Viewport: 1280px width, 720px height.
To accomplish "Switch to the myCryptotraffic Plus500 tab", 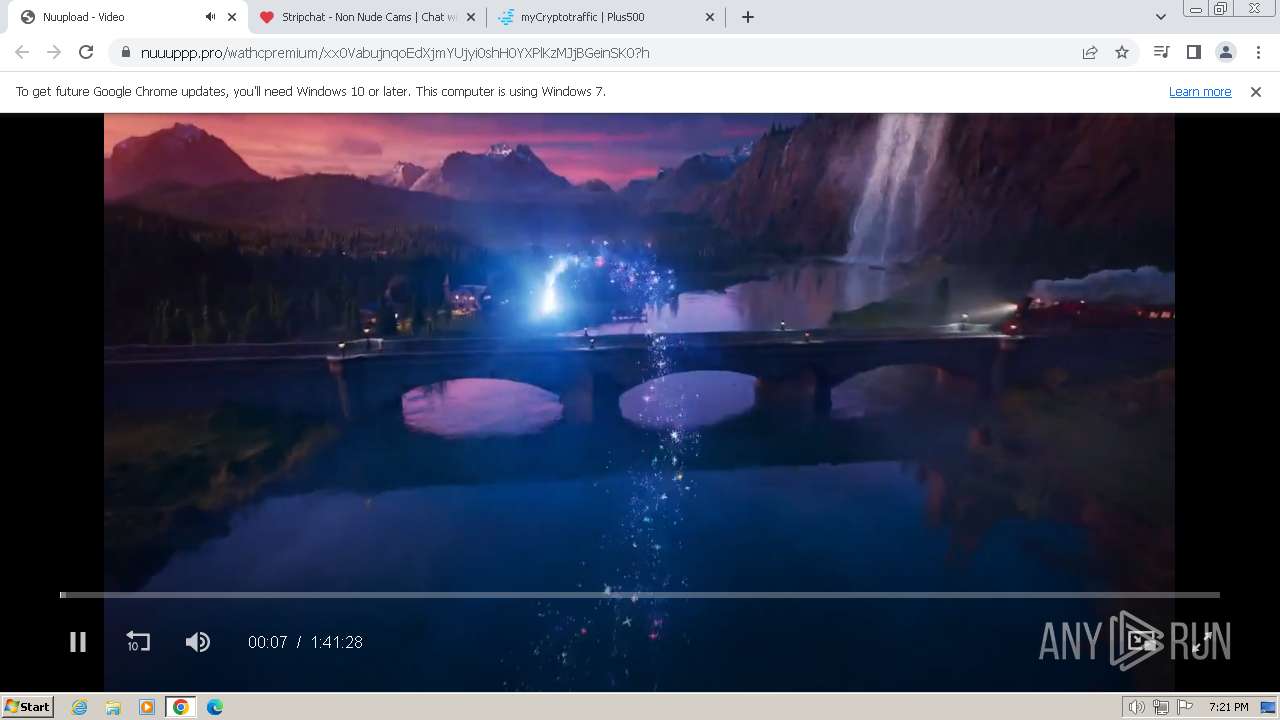I will pyautogui.click(x=607, y=17).
